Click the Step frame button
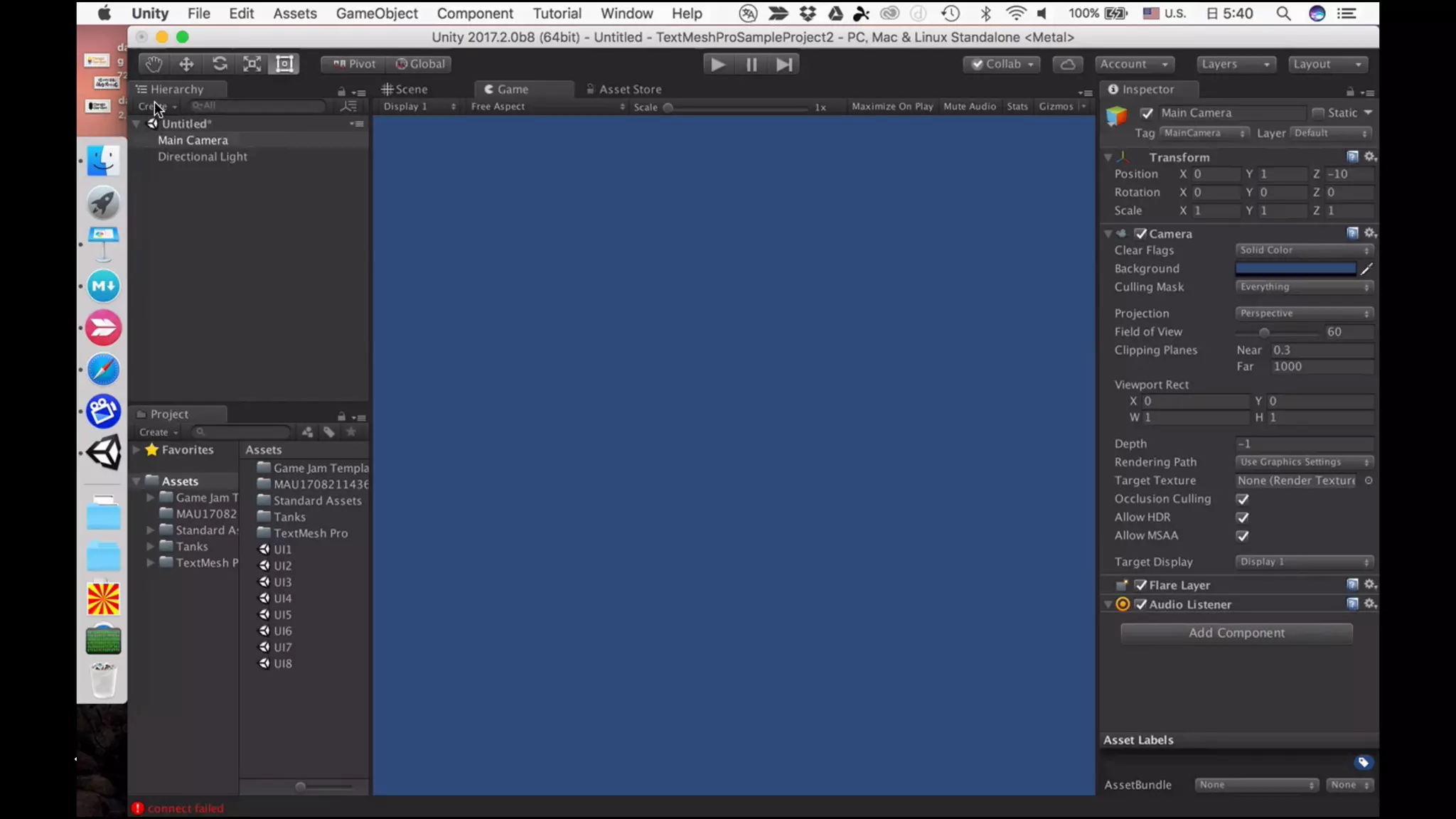1456x819 pixels. pos(783,65)
